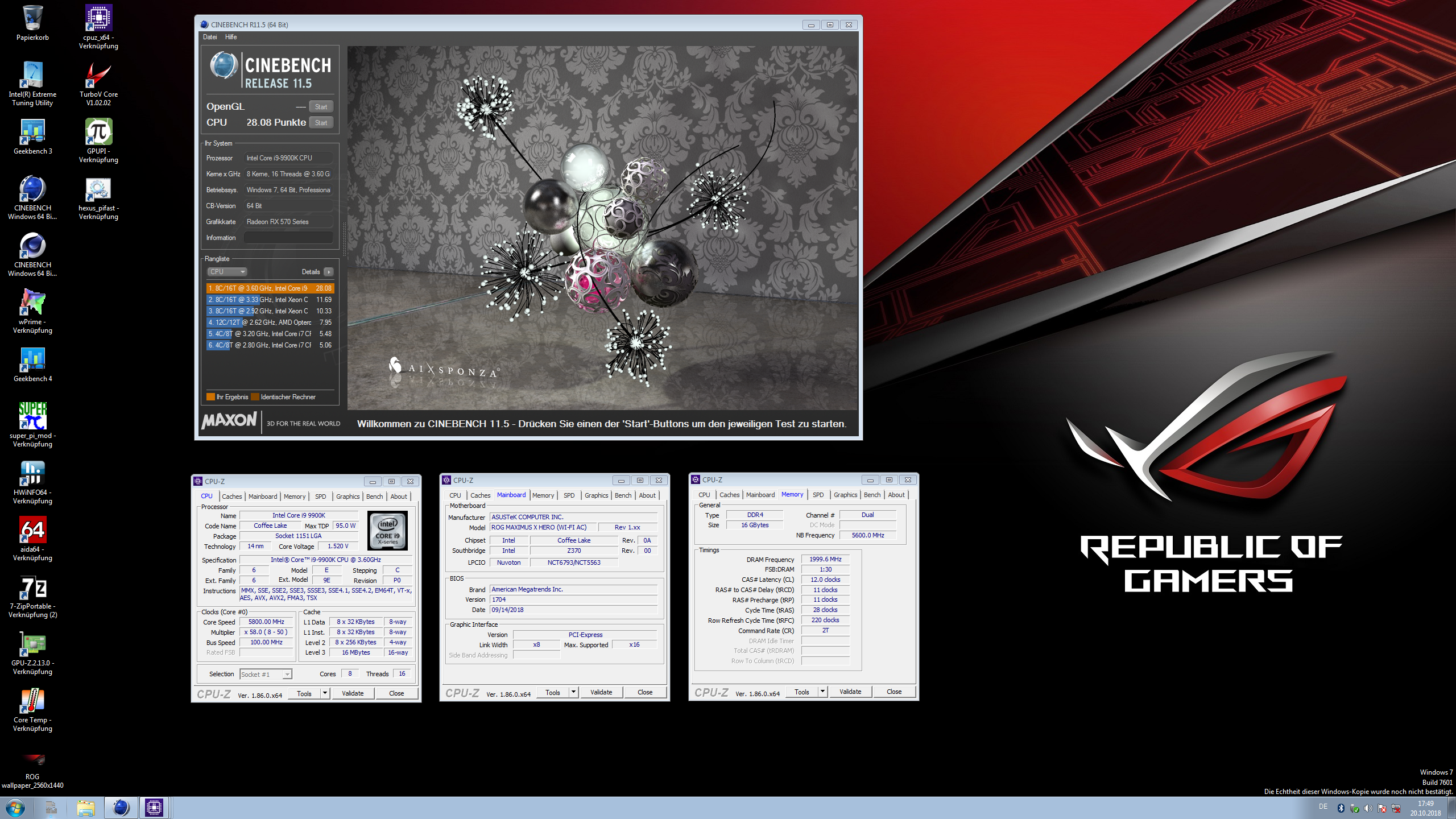This screenshot has width=1456, height=819.
Task: Click the Windows Start orb
Action: point(15,808)
